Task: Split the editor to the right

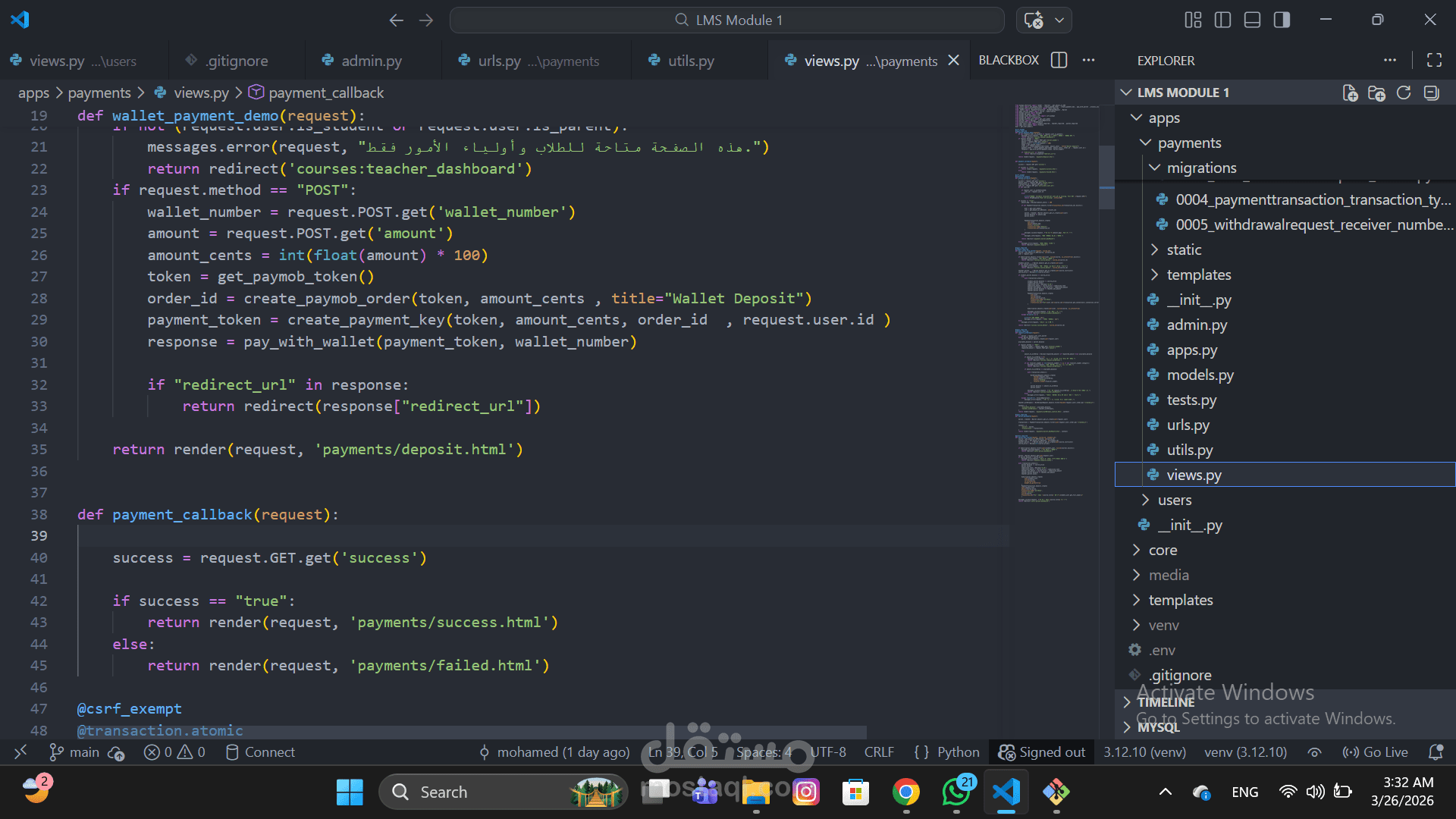Action: [1059, 61]
